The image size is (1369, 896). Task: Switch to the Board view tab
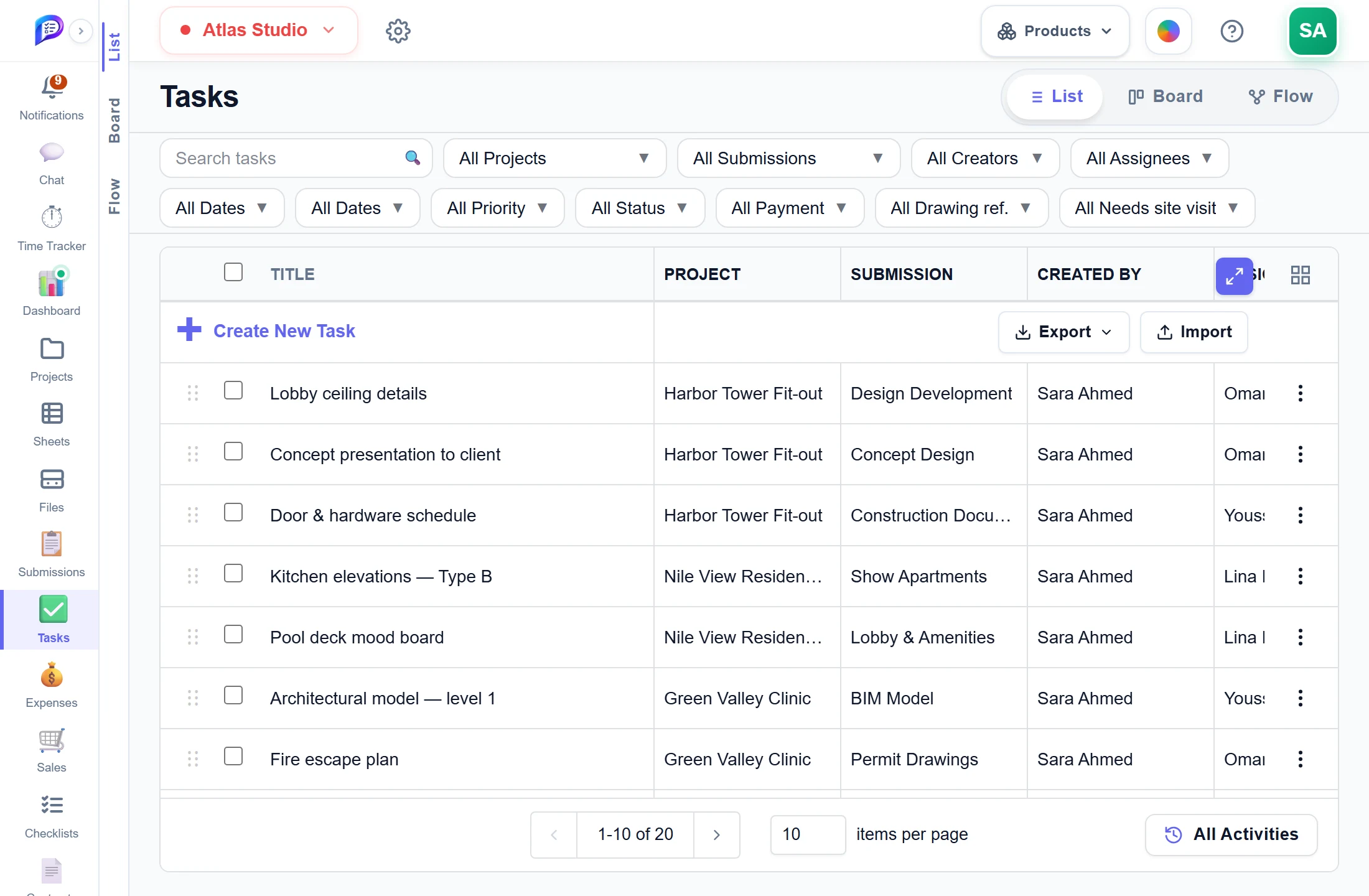coord(1166,96)
